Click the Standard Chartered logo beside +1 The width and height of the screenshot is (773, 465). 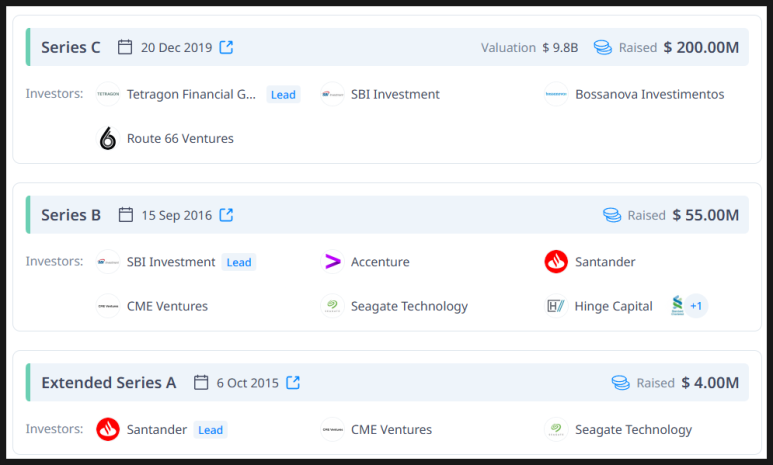pyautogui.click(x=677, y=306)
